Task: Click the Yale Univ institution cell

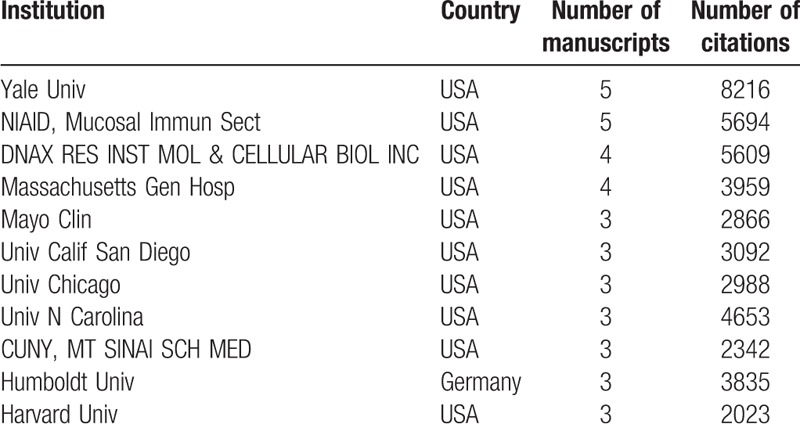Action: click(43, 90)
